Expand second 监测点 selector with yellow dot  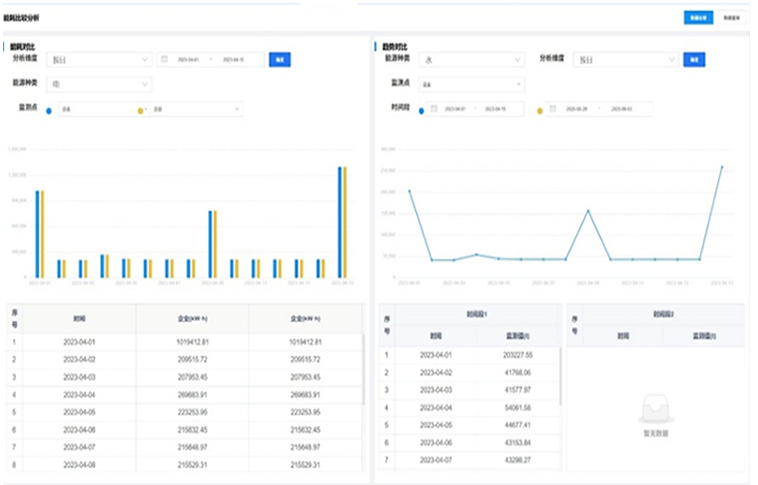click(x=195, y=108)
